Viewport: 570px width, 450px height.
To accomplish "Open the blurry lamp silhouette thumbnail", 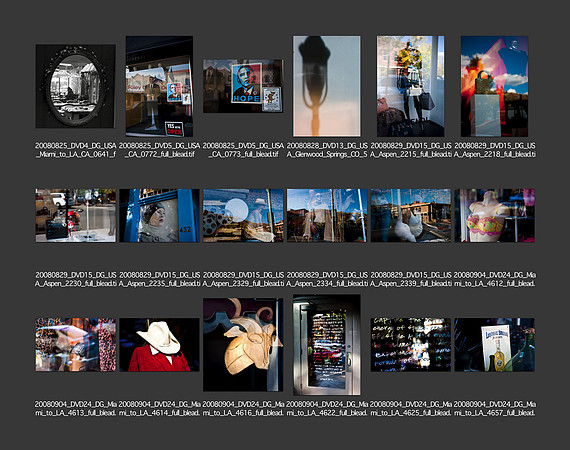I will click(x=327, y=86).
